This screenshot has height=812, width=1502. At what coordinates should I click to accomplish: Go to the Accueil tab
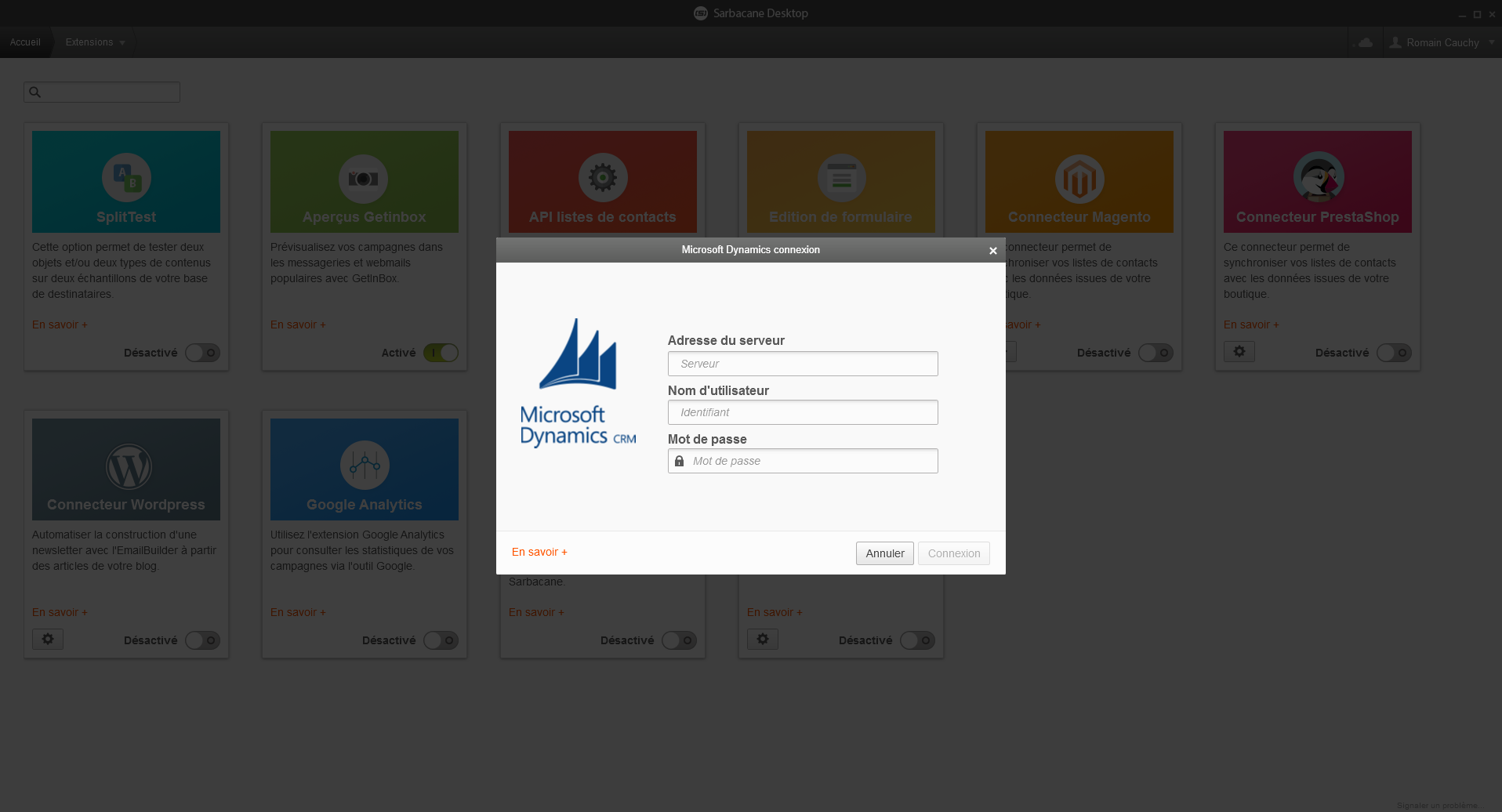coord(25,42)
